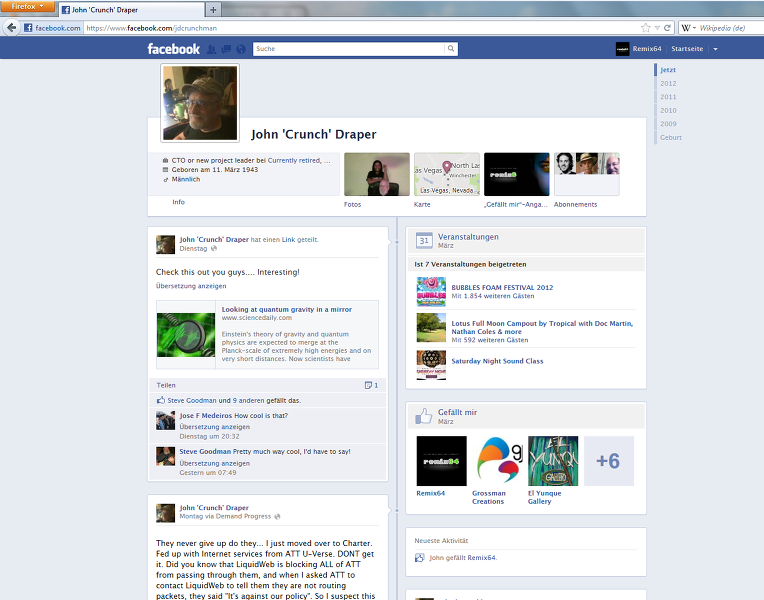This screenshot has width=764, height=600.
Task: Click Teilen on the shared link post
Action: [x=166, y=385]
